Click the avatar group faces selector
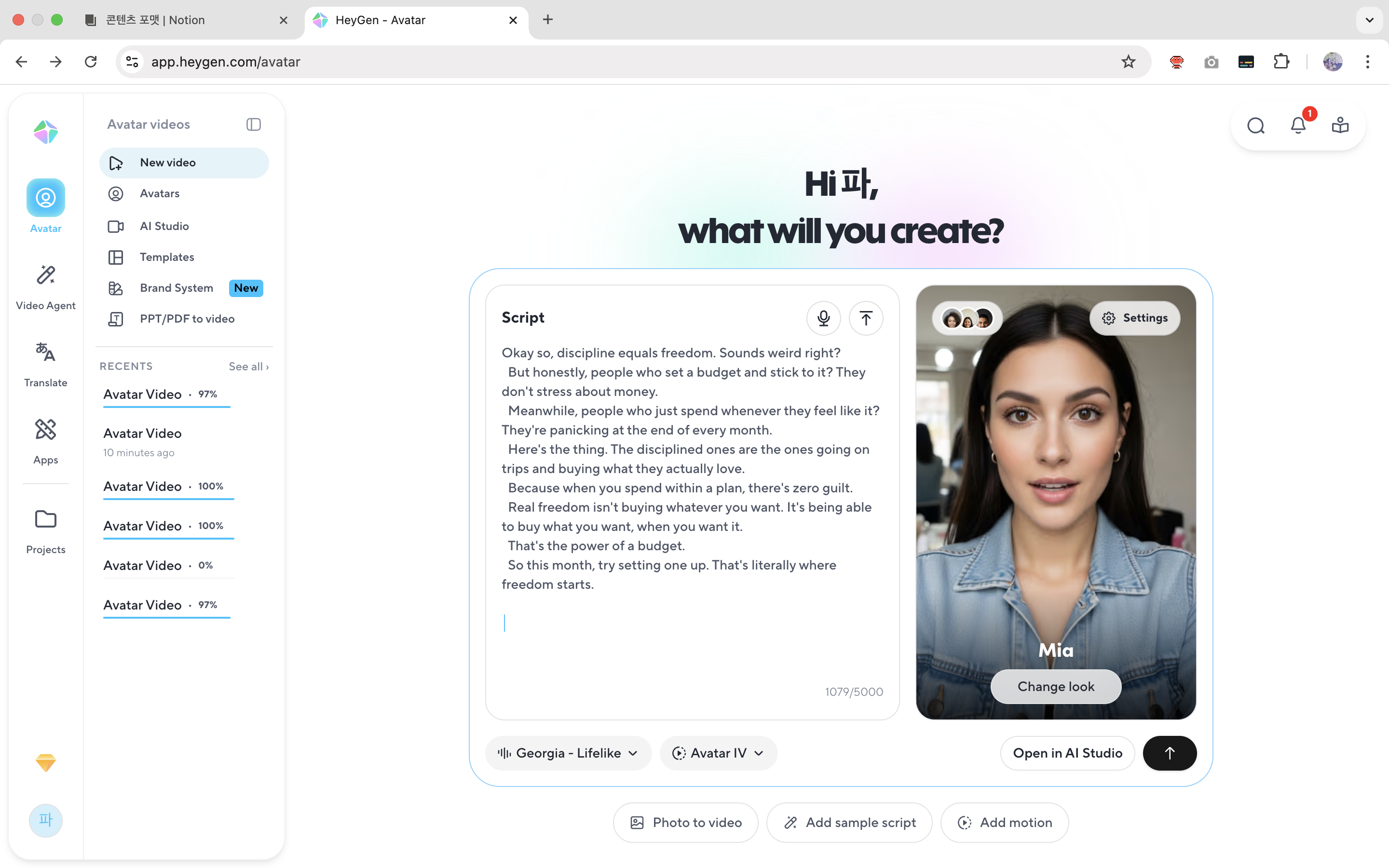The image size is (1389, 868). tap(967, 318)
